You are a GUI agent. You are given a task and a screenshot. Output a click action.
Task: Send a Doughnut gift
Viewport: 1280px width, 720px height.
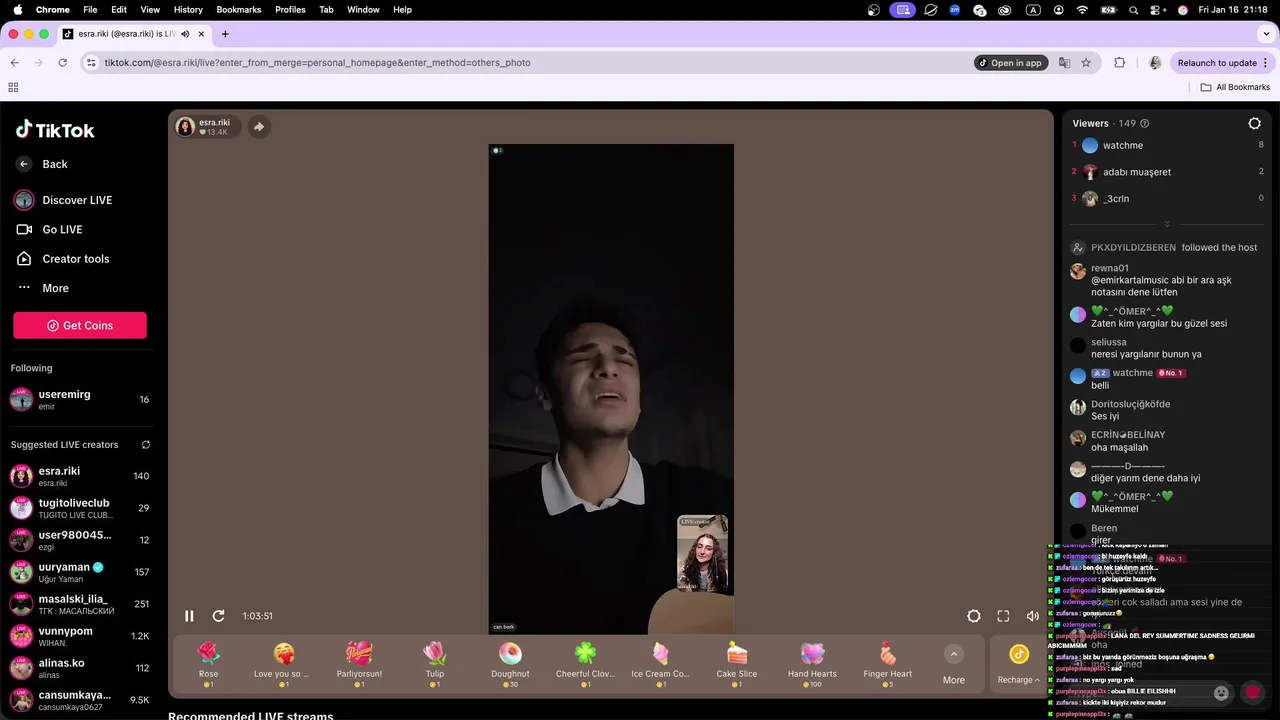pyautogui.click(x=510, y=665)
